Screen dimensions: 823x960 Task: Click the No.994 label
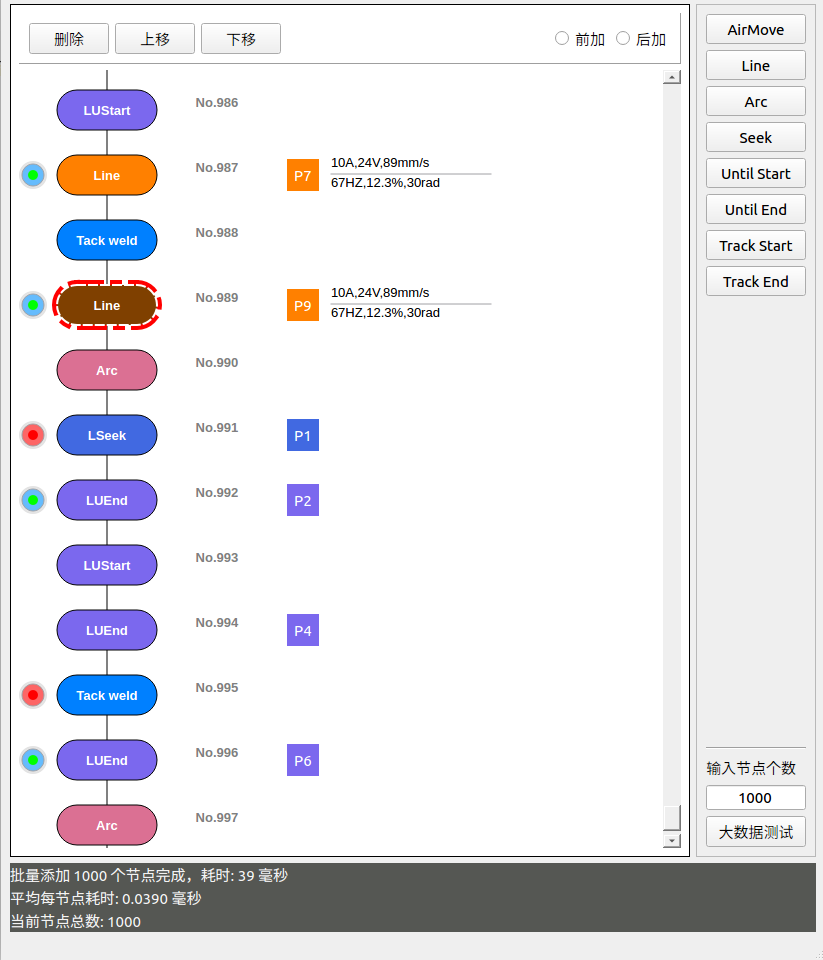[x=217, y=622]
